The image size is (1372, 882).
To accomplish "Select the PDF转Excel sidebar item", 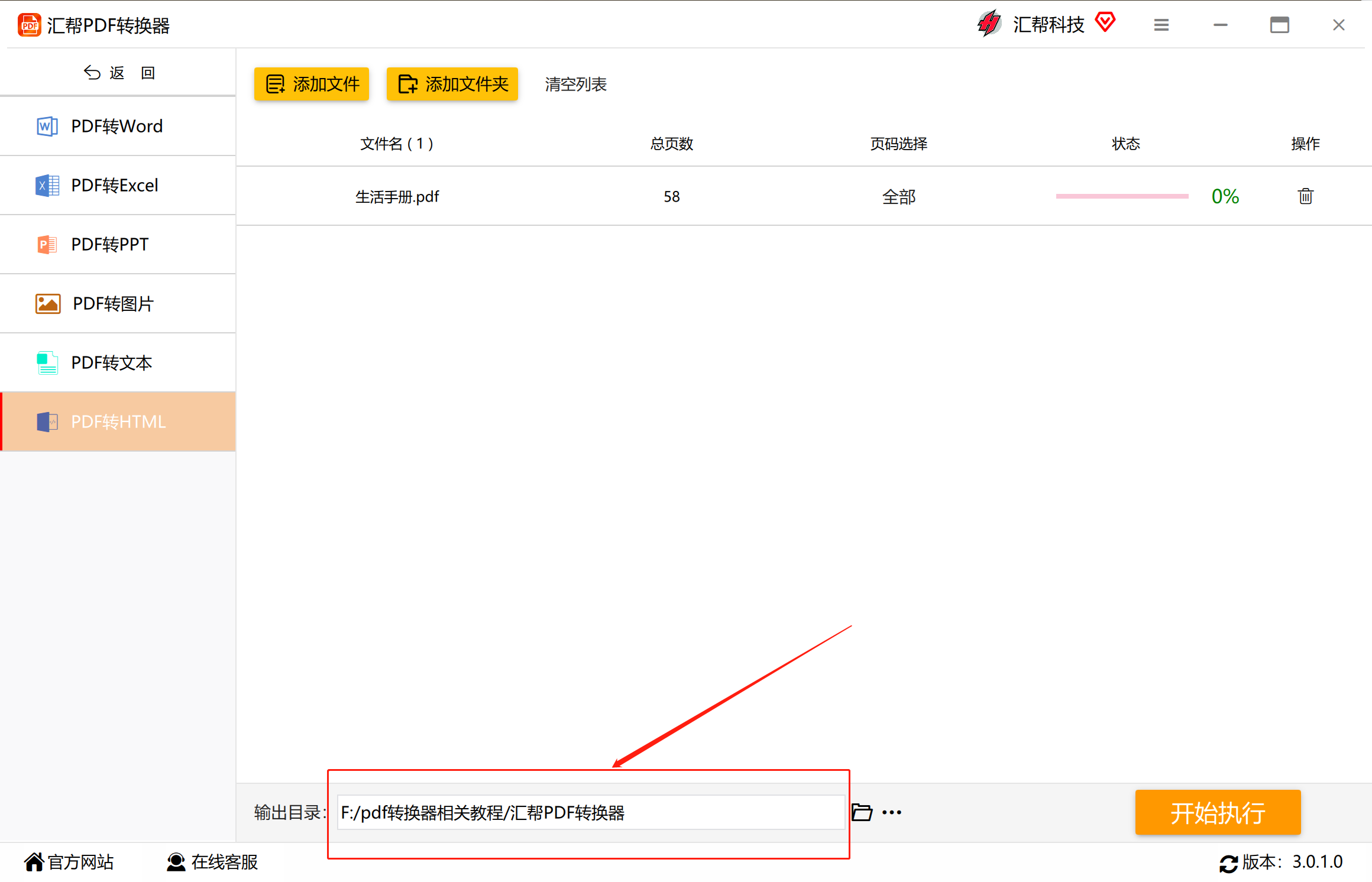I will tap(118, 186).
